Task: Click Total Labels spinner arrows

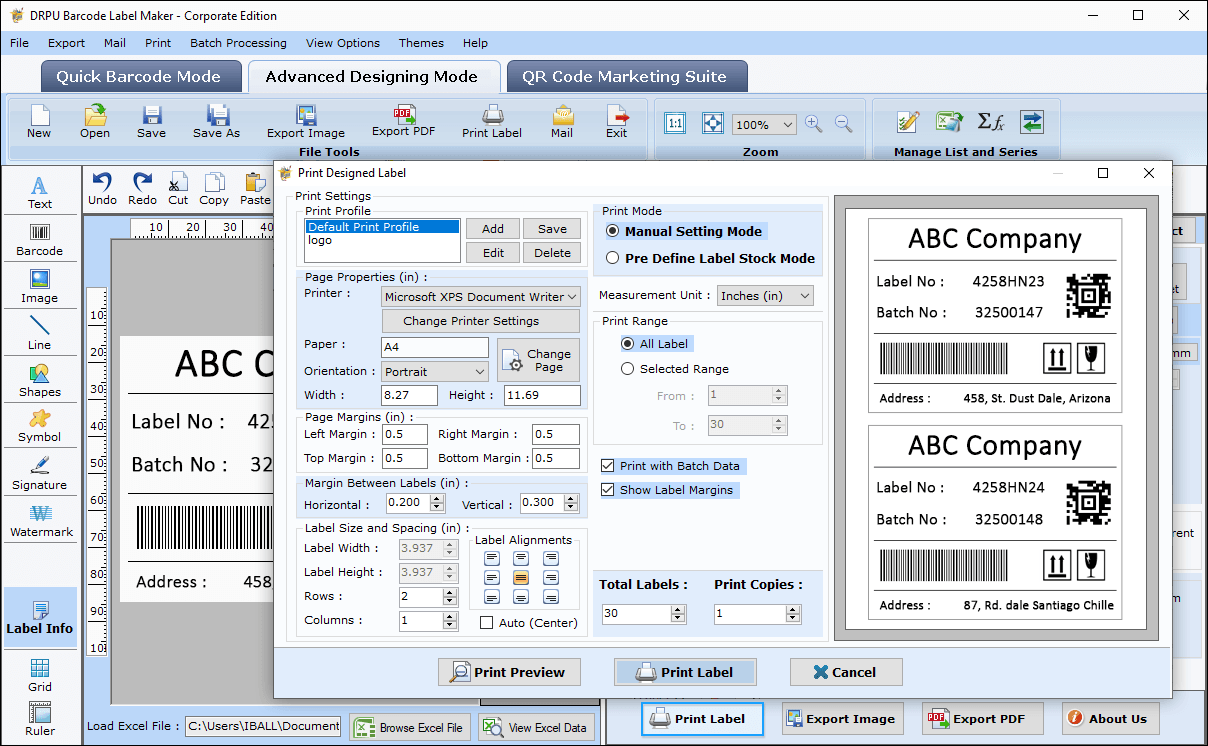Action: coord(678,614)
